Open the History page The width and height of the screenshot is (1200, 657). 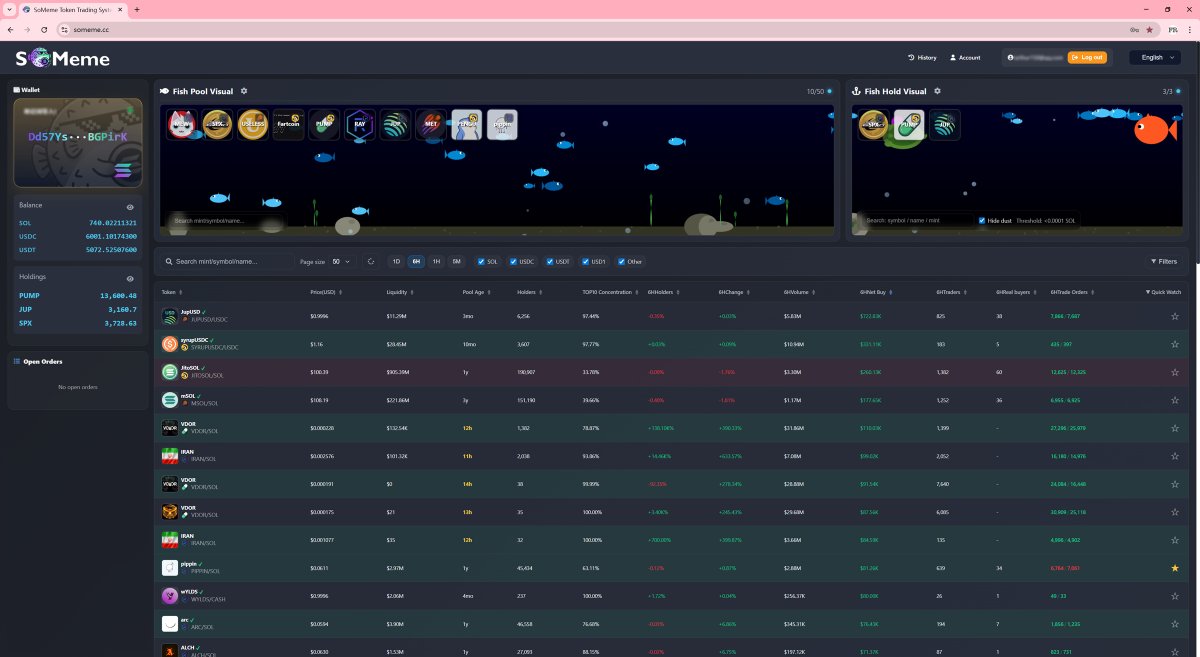(922, 57)
